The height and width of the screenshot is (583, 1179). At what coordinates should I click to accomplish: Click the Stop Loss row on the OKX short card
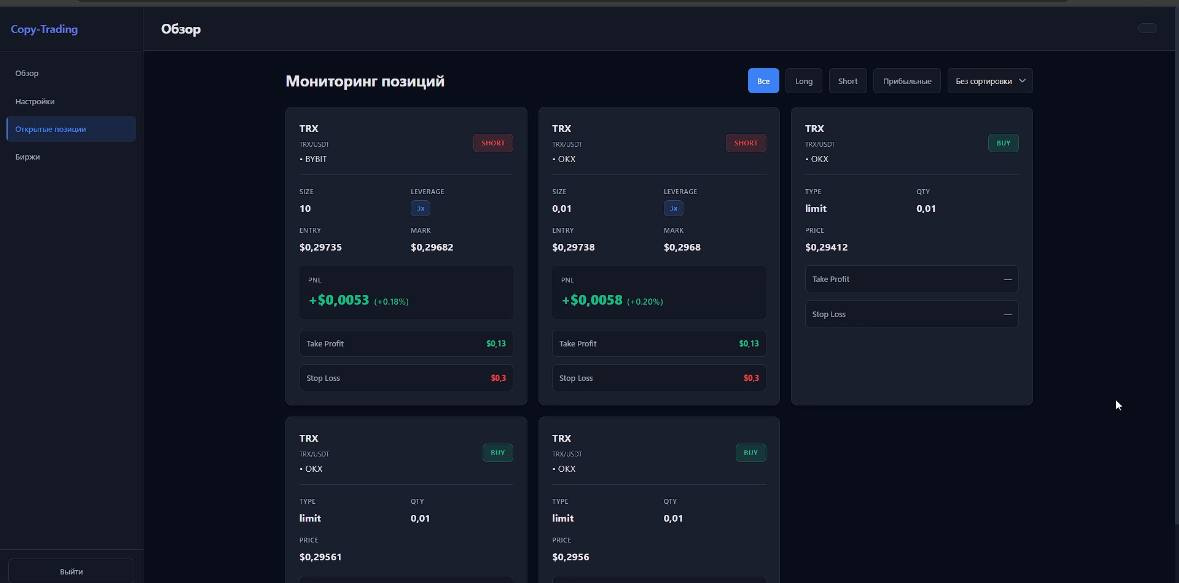659,378
